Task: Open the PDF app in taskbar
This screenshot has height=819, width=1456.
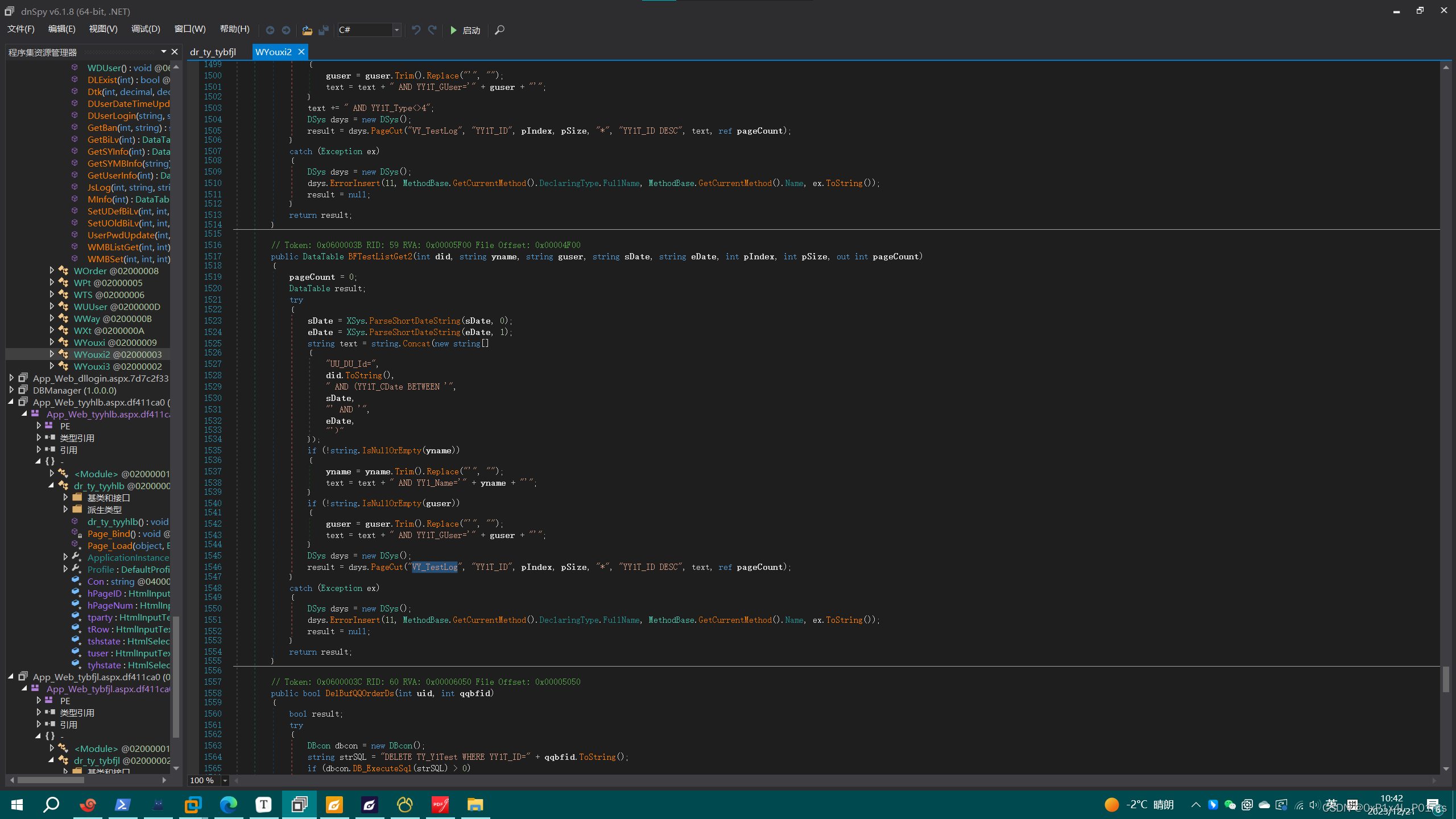Action: coord(440,805)
